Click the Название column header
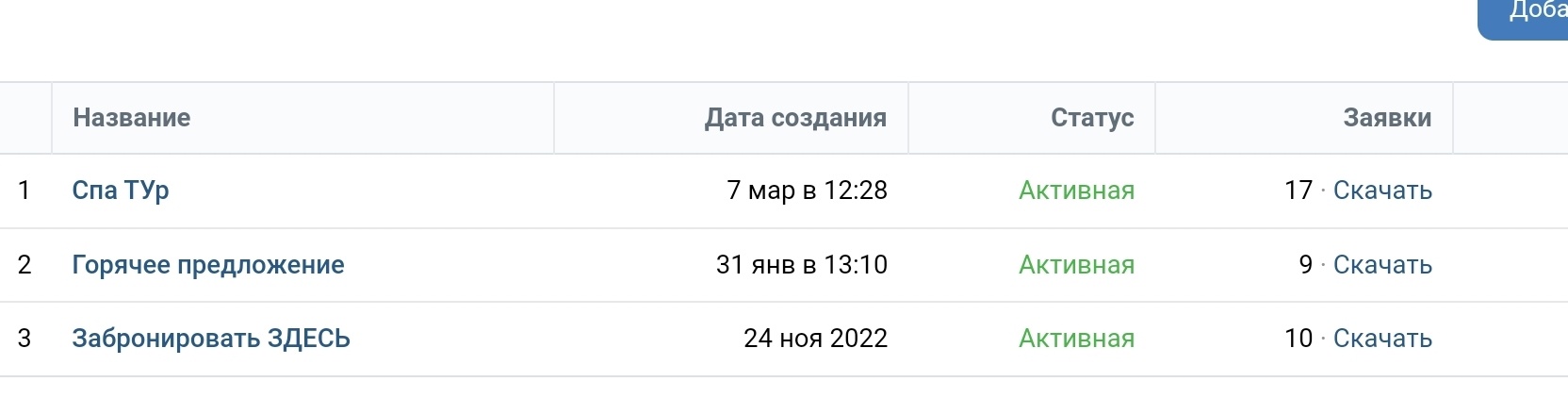 (132, 118)
